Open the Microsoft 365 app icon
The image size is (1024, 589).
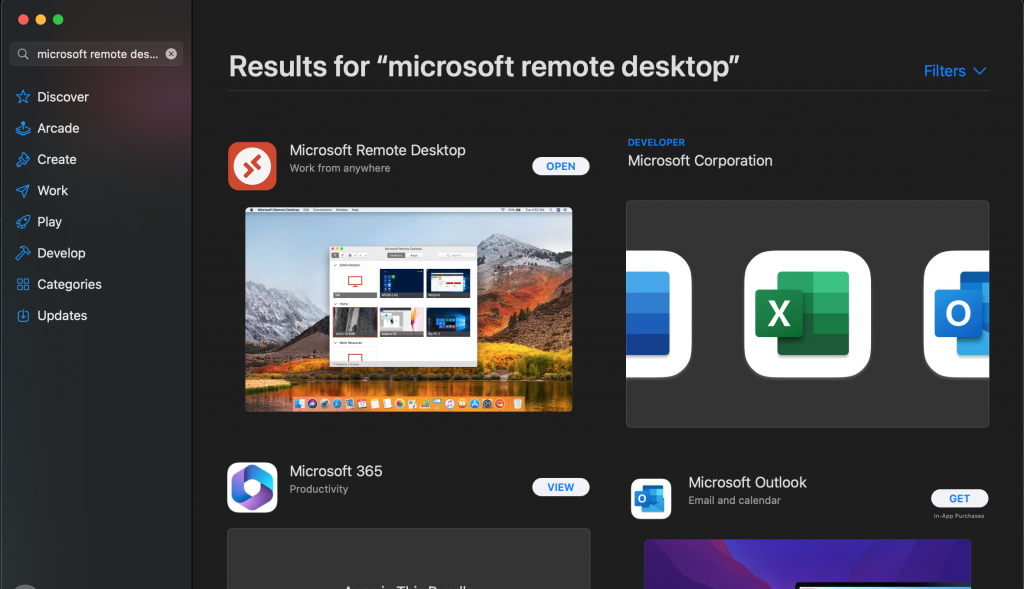coord(252,487)
